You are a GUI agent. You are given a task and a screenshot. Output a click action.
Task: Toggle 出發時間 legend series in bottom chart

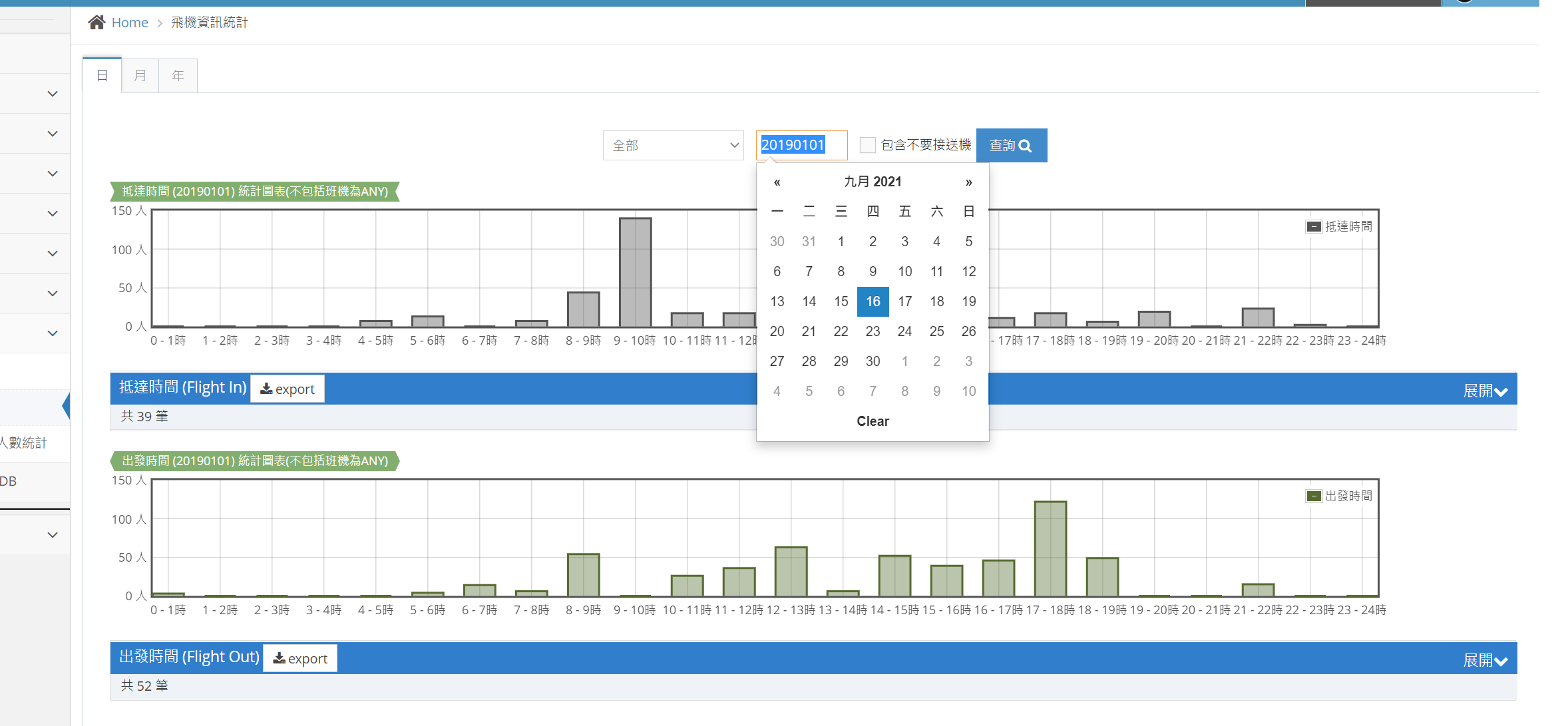1339,496
